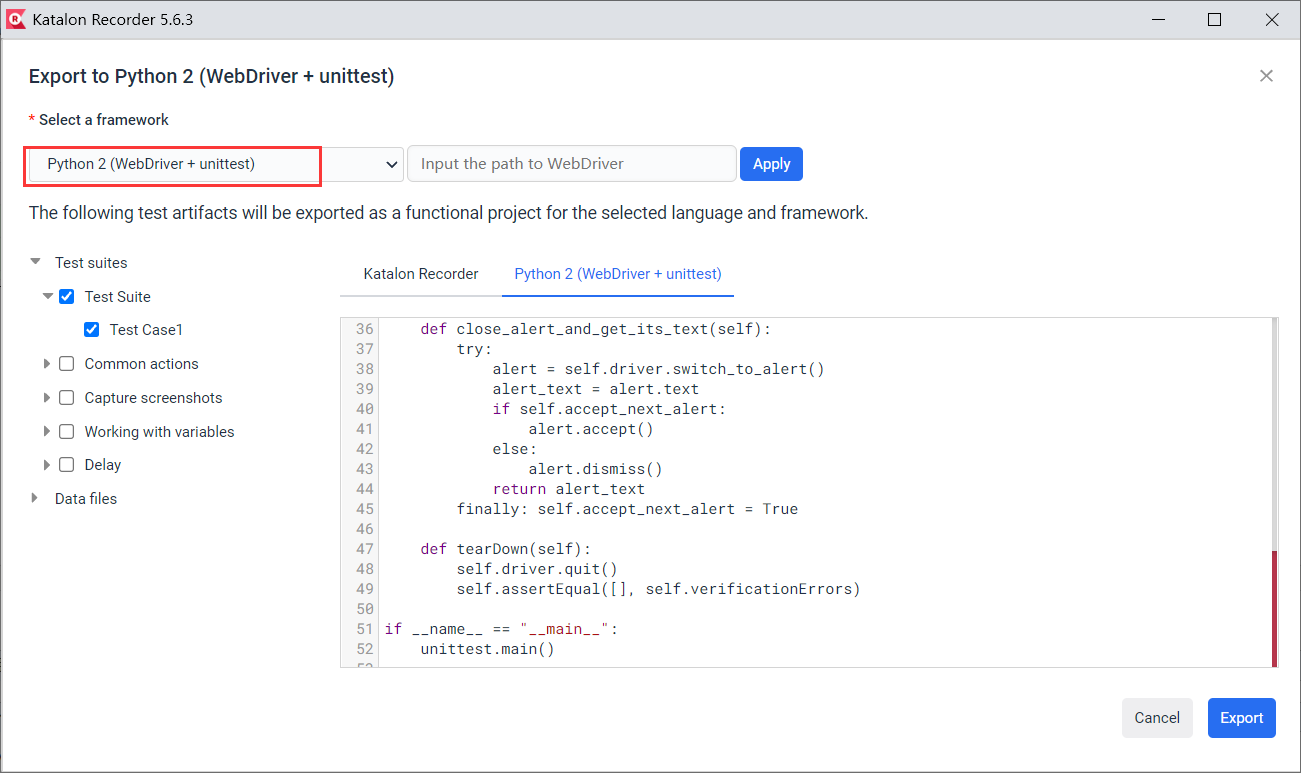Select the Data files tree label
Screen dimensions: 1301x773
tap(86, 499)
